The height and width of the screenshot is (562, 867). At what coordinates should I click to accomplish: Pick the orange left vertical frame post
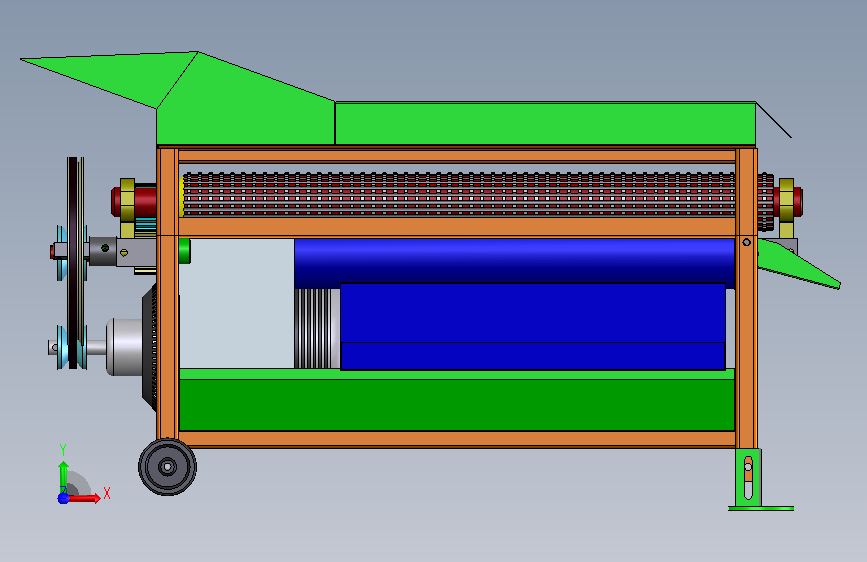point(168,293)
